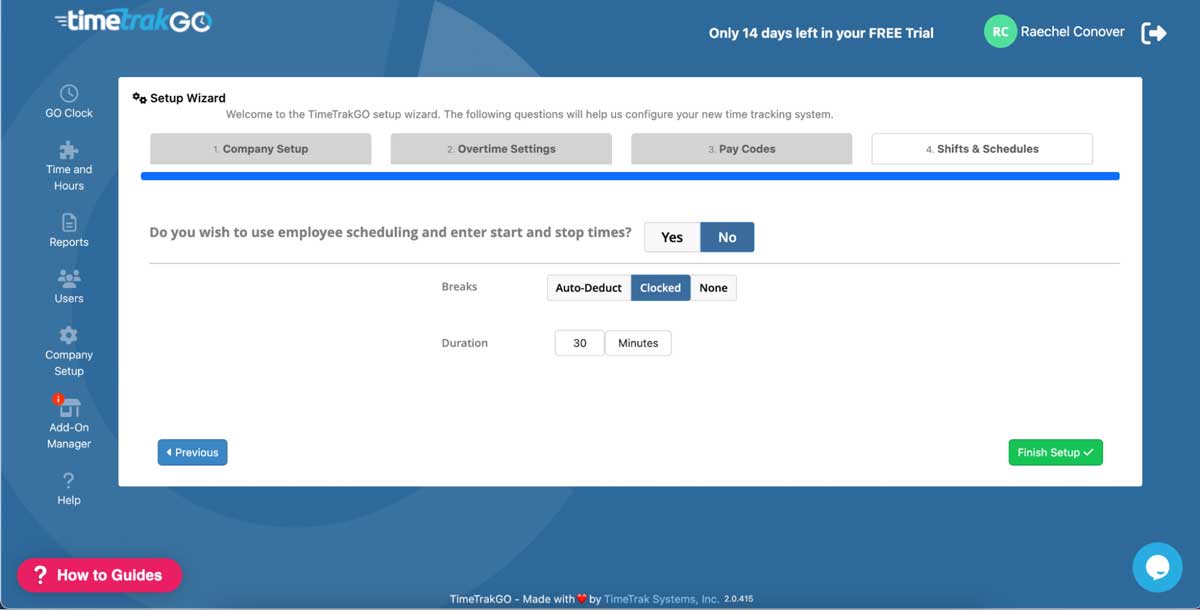Image resolution: width=1200 pixels, height=610 pixels.
Task: Click the Previous button
Action: coord(192,453)
